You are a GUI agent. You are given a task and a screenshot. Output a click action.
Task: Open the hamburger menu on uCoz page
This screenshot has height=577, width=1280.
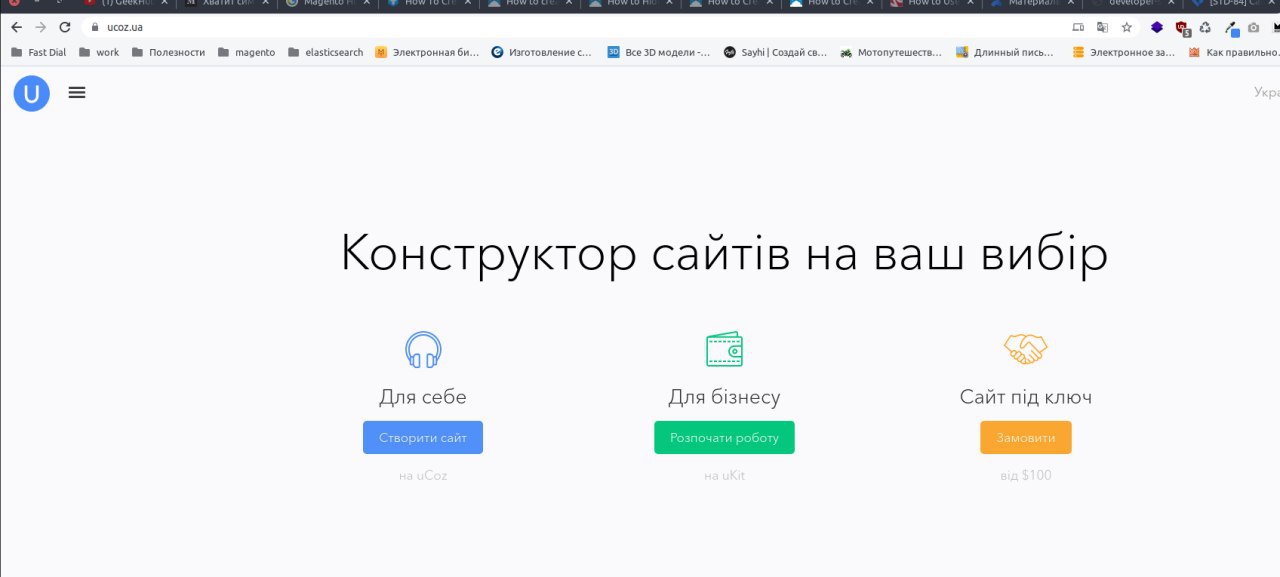[77, 92]
